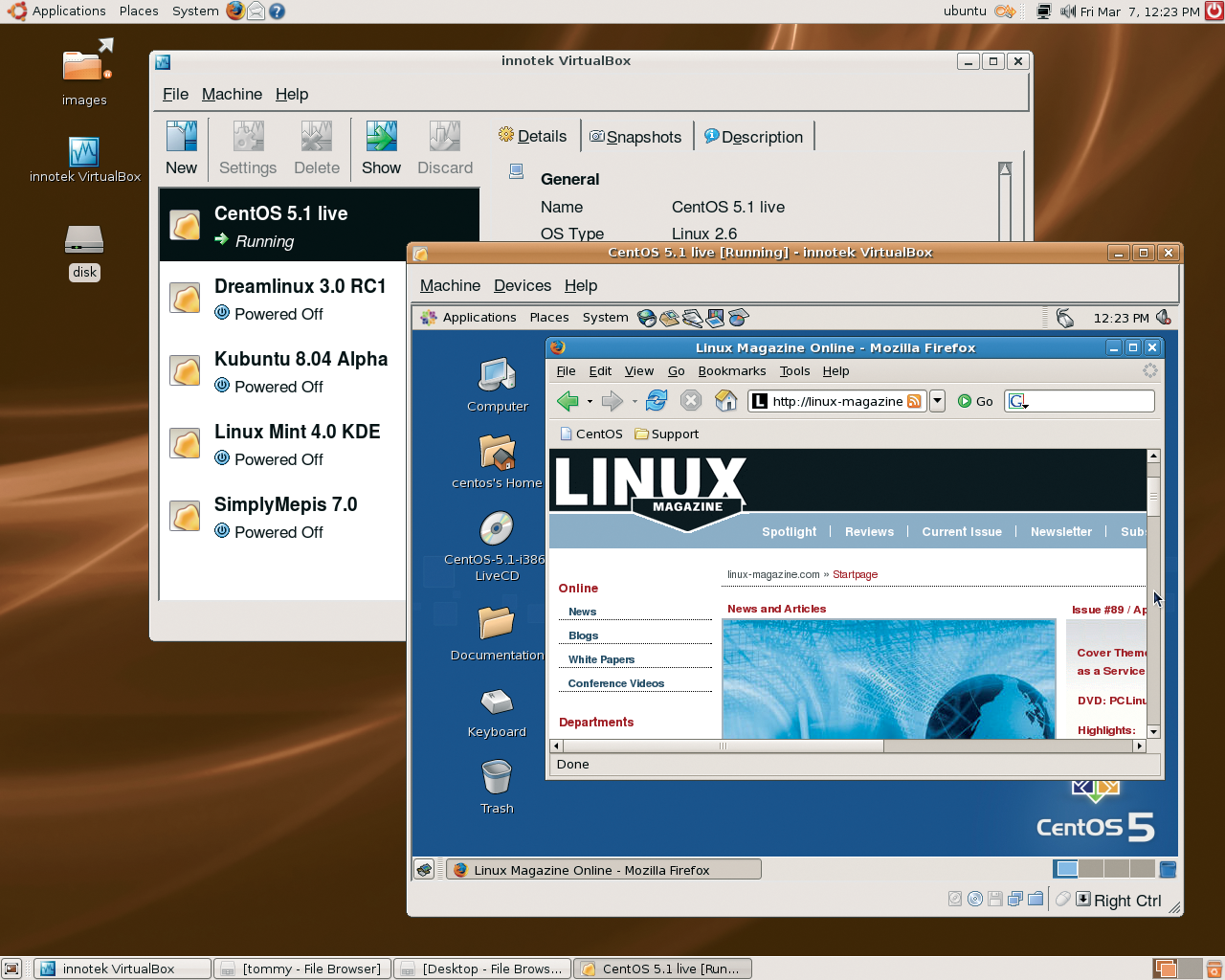Viewport: 1225px width, 980px height.
Task: Click Firefox forward arrow button
Action: click(x=612, y=401)
